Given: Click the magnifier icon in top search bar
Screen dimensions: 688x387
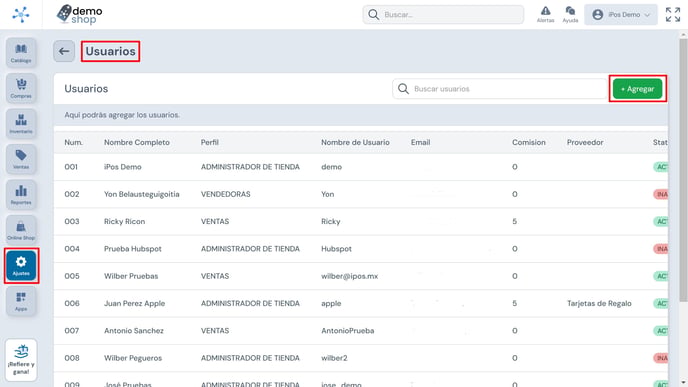Looking at the screenshot, I should pyautogui.click(x=373, y=14).
